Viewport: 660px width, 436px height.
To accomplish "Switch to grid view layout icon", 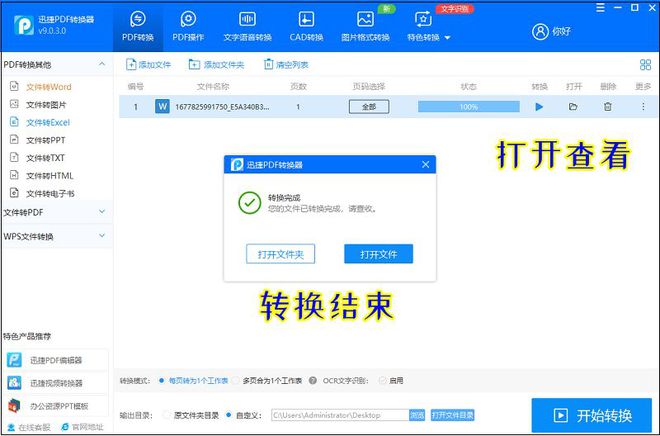I will (x=645, y=65).
